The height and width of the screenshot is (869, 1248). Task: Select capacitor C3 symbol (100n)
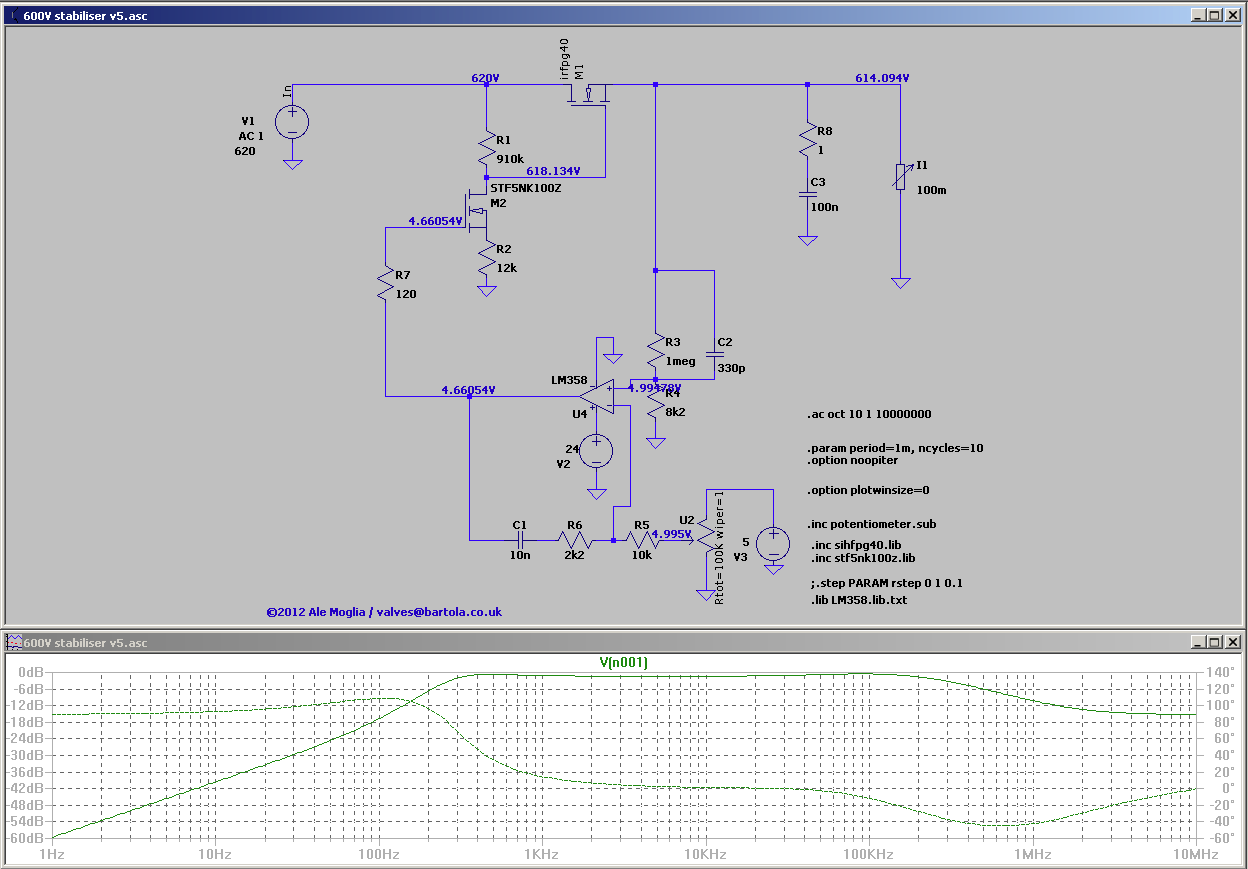(x=807, y=195)
